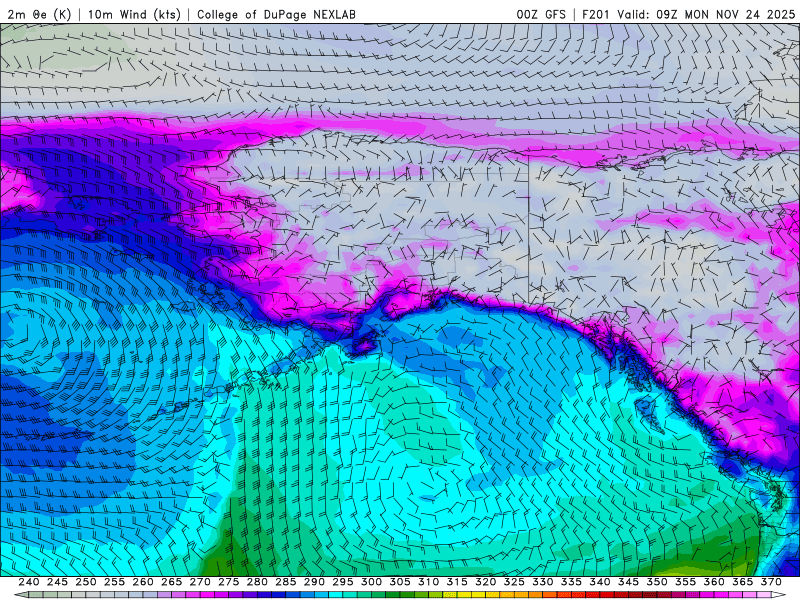Image resolution: width=800 pixels, height=600 pixels.
Task: Click the 305 value on the color scale
Action: [400, 582]
